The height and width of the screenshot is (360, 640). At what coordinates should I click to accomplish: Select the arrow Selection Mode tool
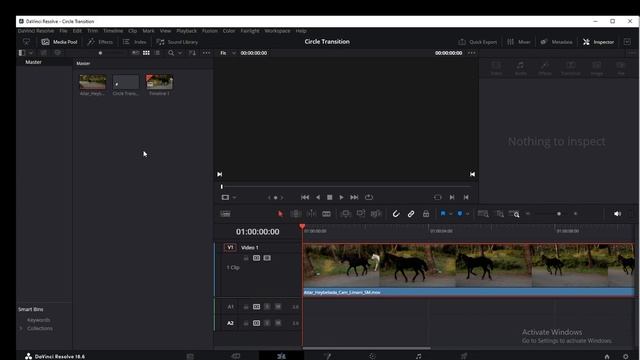pyautogui.click(x=280, y=213)
